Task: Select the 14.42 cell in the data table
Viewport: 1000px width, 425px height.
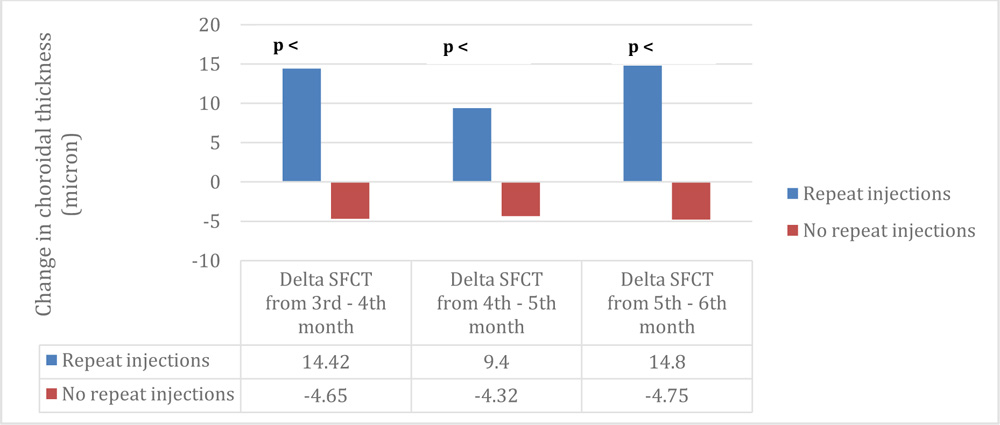Action: 325,362
